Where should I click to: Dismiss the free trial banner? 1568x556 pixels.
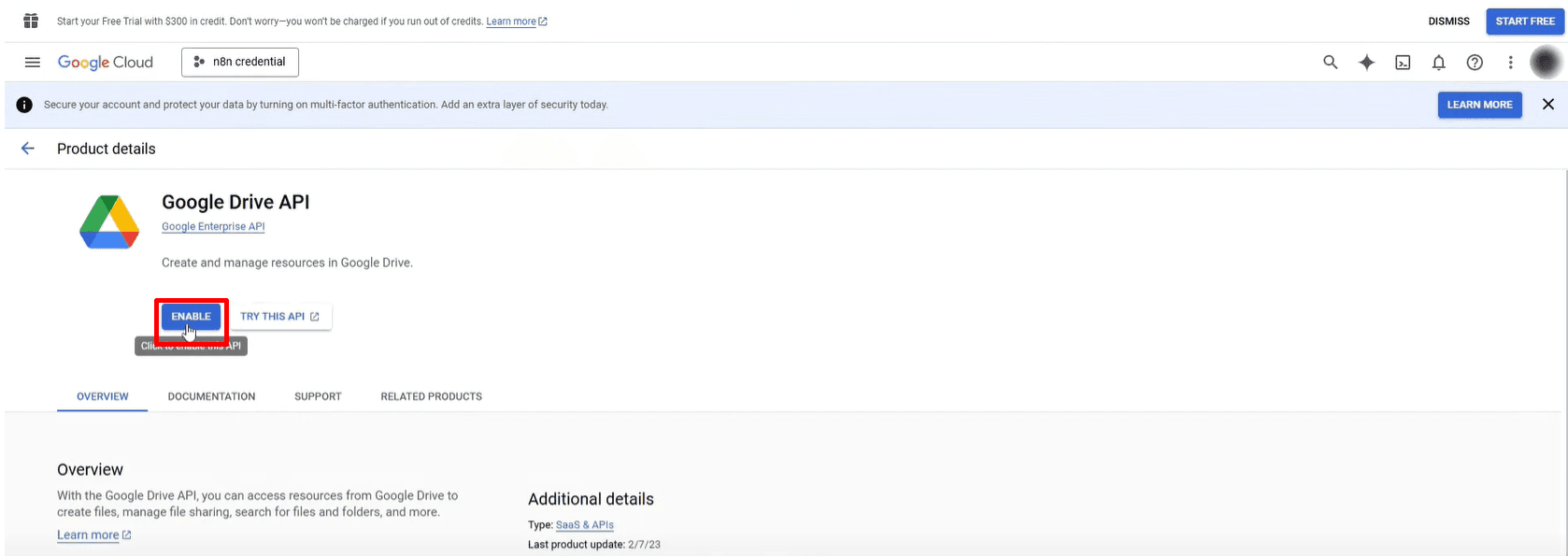tap(1448, 21)
